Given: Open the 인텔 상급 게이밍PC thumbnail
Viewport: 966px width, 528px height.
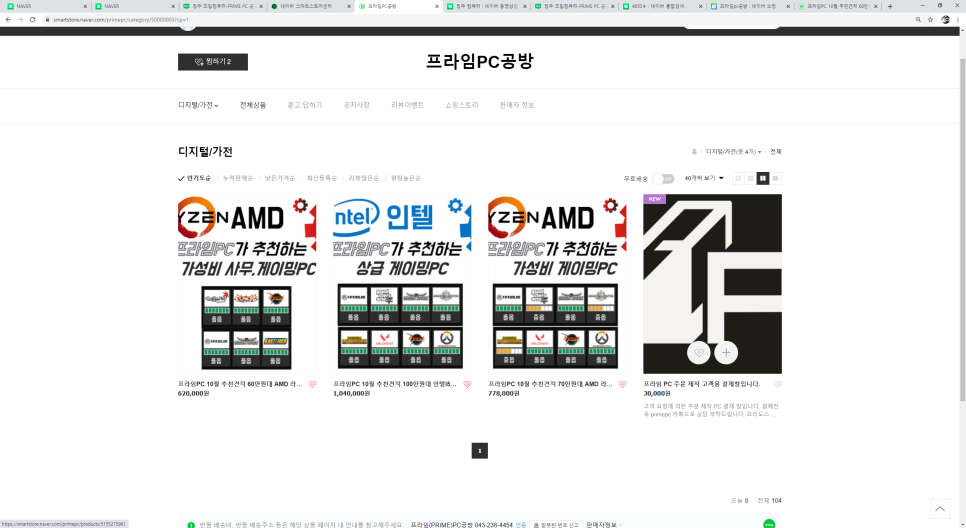Looking at the screenshot, I should coord(402,284).
